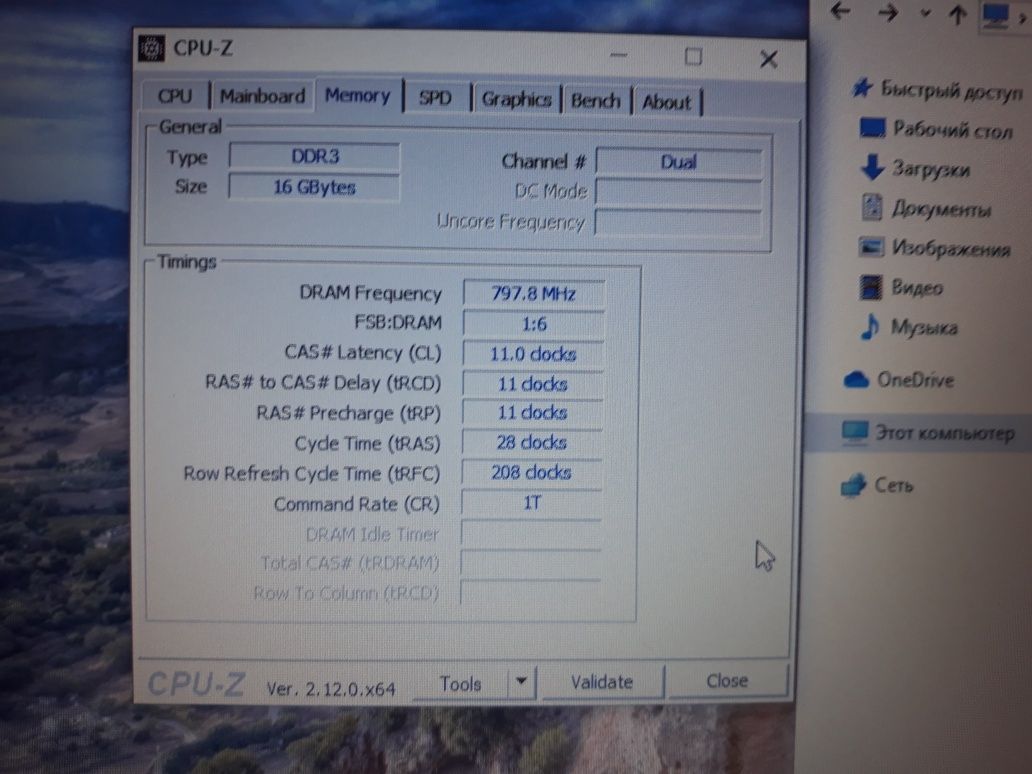
Task: Close CPU-Z with the X button
Action: point(768,59)
